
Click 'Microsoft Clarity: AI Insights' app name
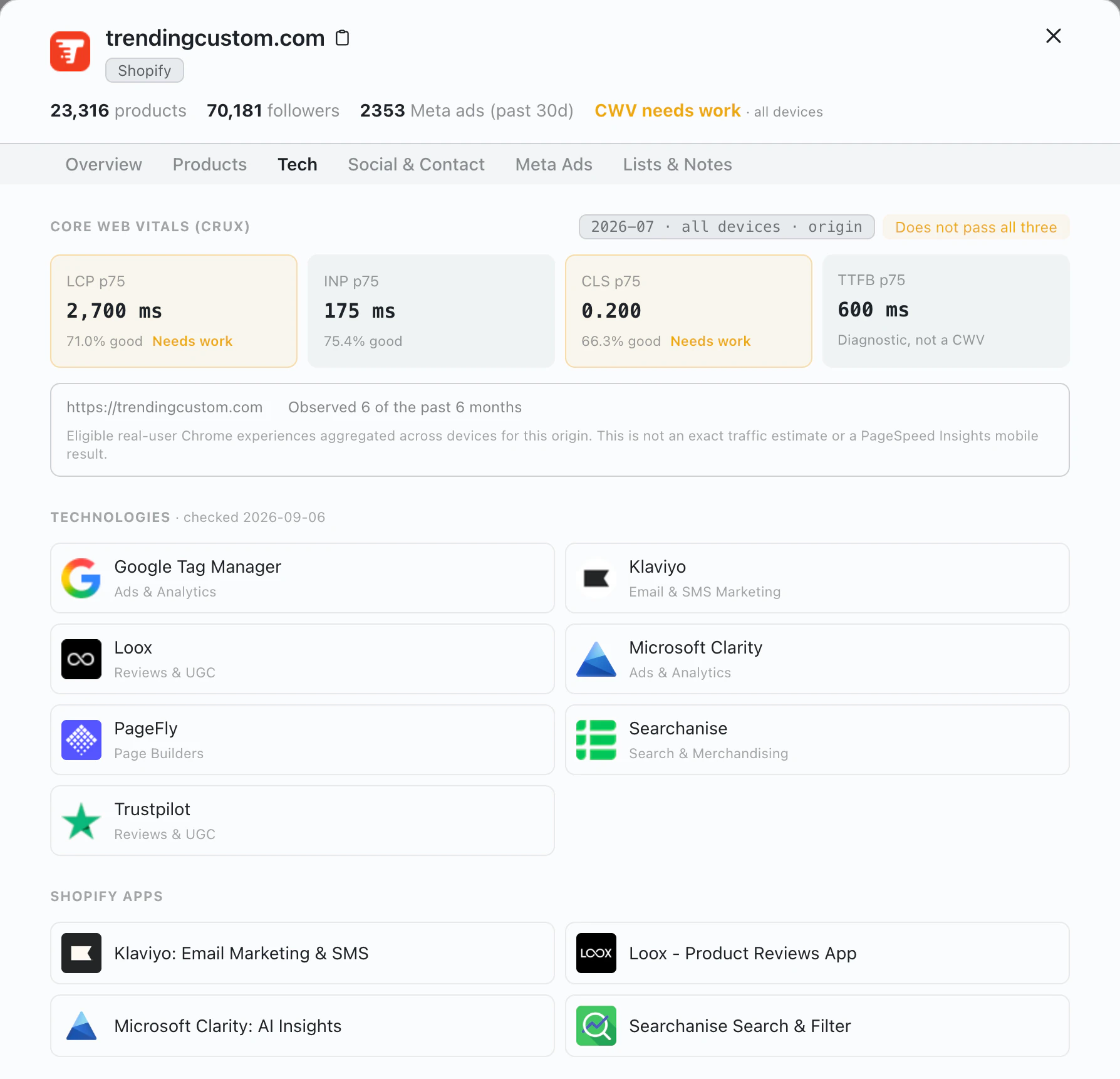[x=228, y=1026]
